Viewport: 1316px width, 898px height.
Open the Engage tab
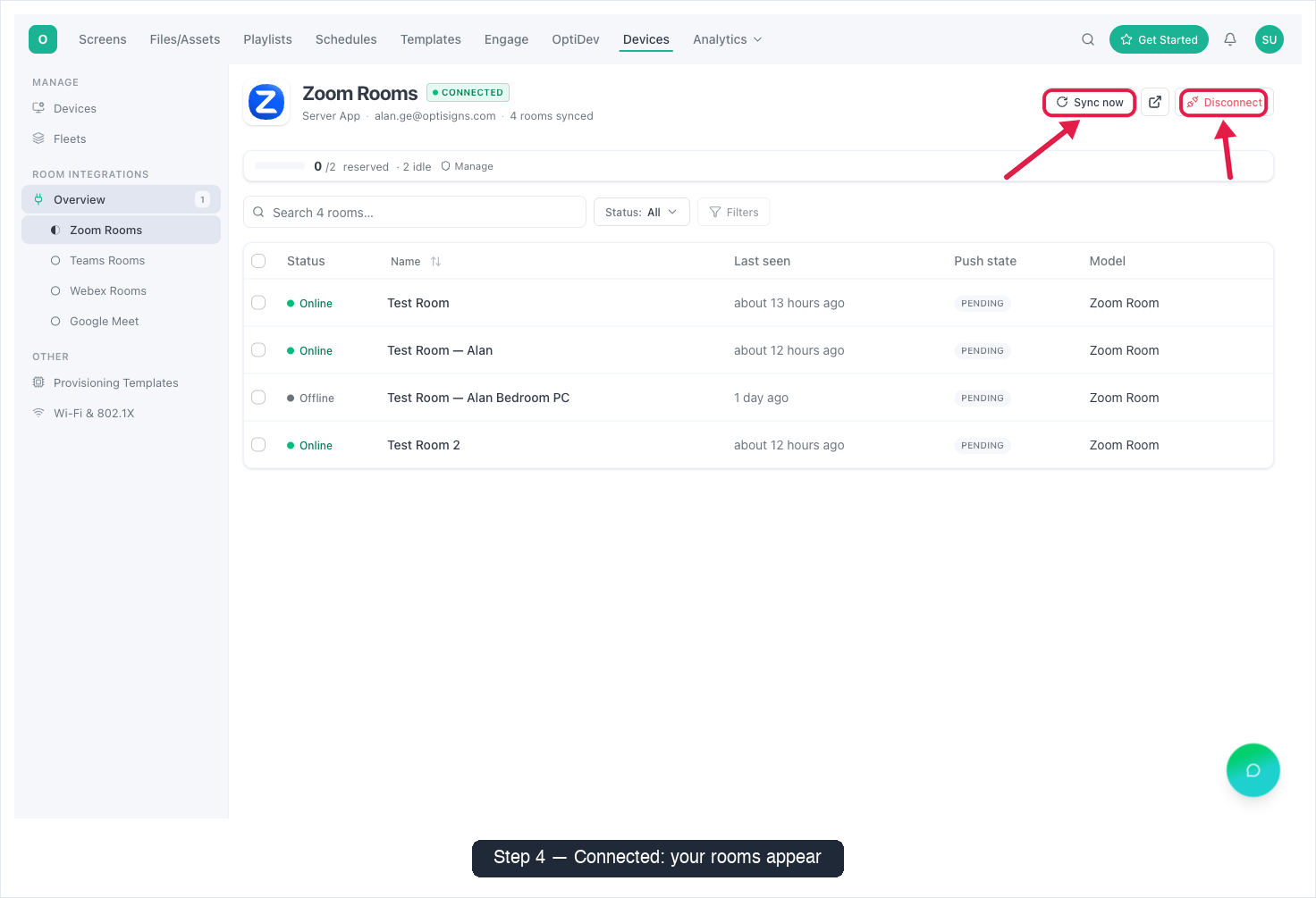point(506,39)
